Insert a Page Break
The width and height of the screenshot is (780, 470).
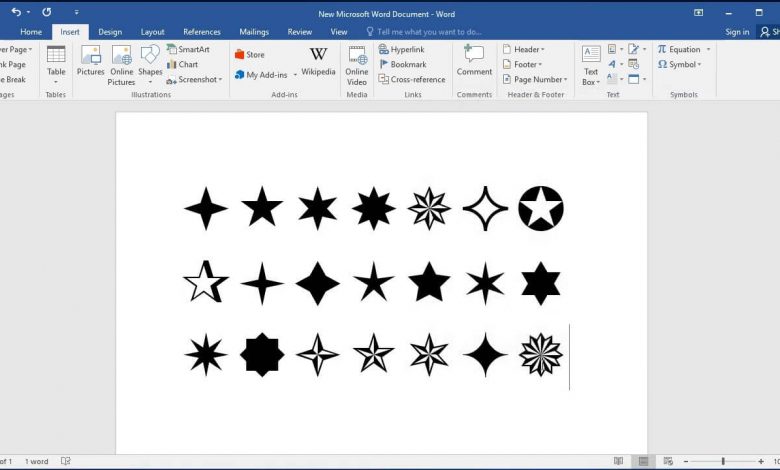[13, 79]
